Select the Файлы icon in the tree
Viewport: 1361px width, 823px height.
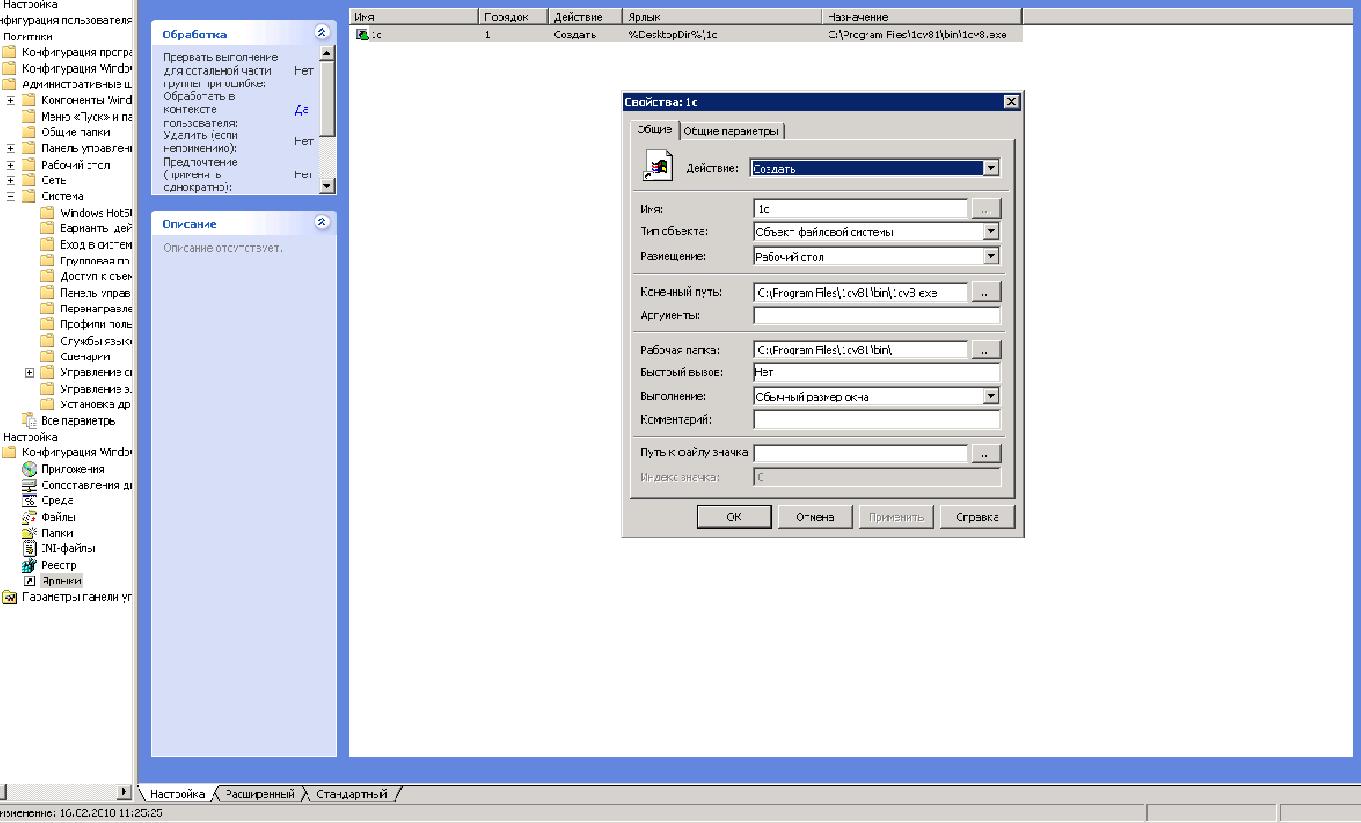pos(29,517)
